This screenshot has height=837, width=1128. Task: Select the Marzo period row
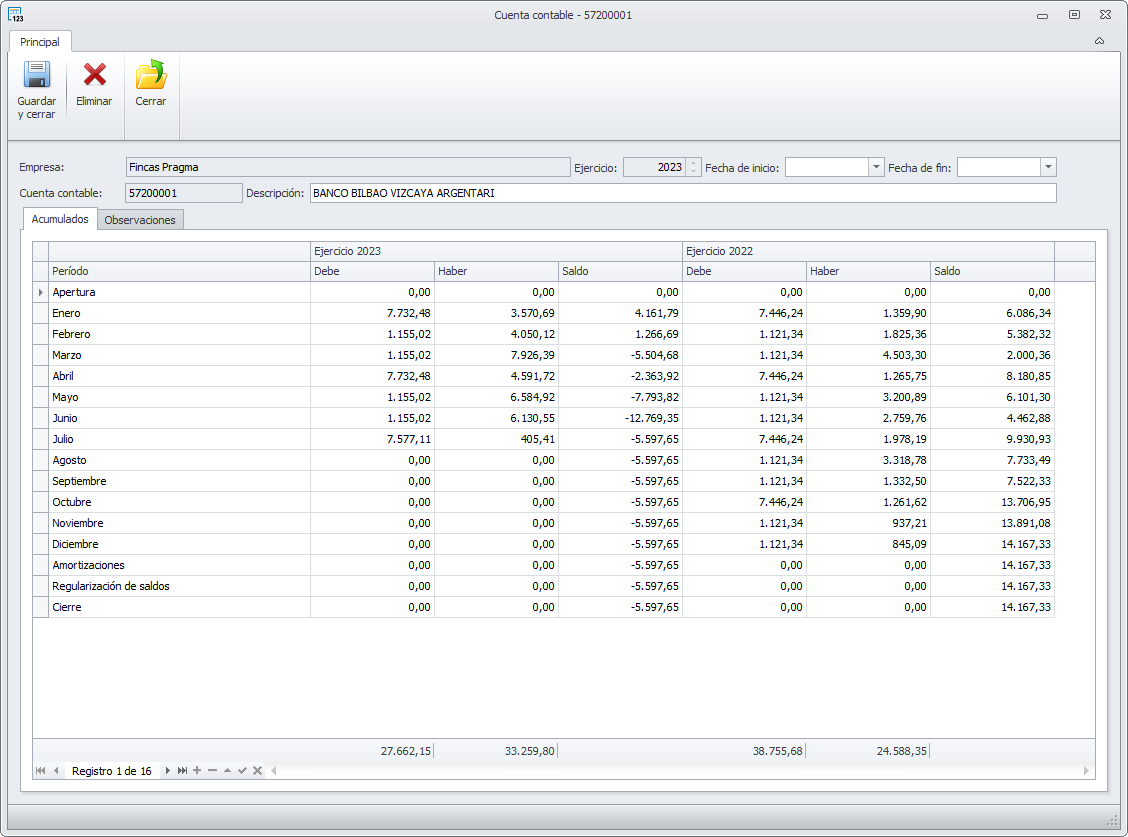(x=67, y=355)
